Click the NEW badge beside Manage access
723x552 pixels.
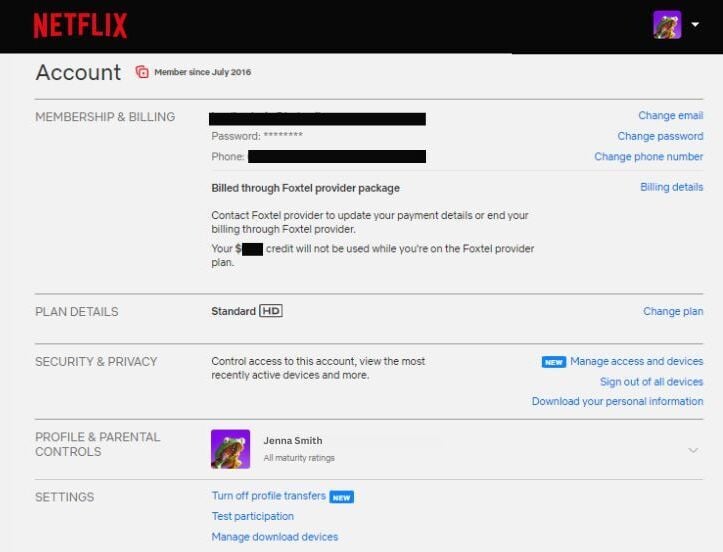coord(554,362)
